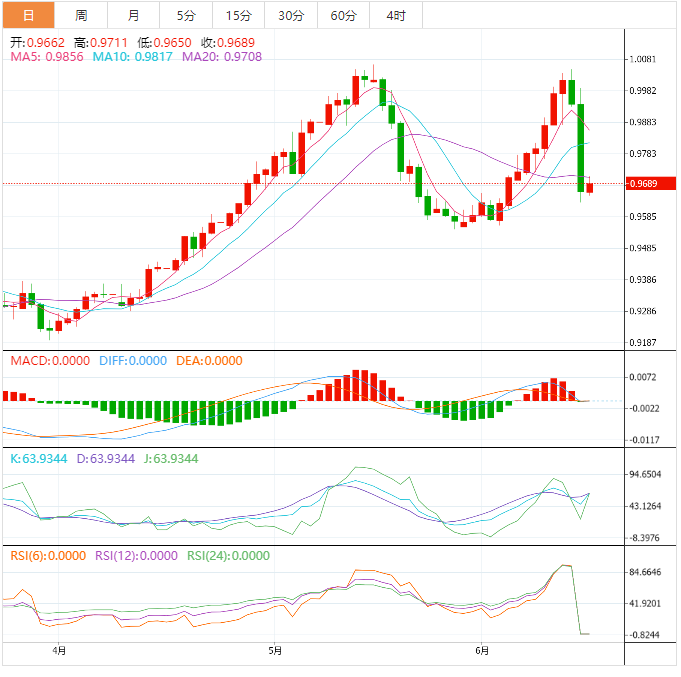The height and width of the screenshot is (677, 681).
Task: Click the 0.9386 price axis label
Action: pyautogui.click(x=643, y=280)
